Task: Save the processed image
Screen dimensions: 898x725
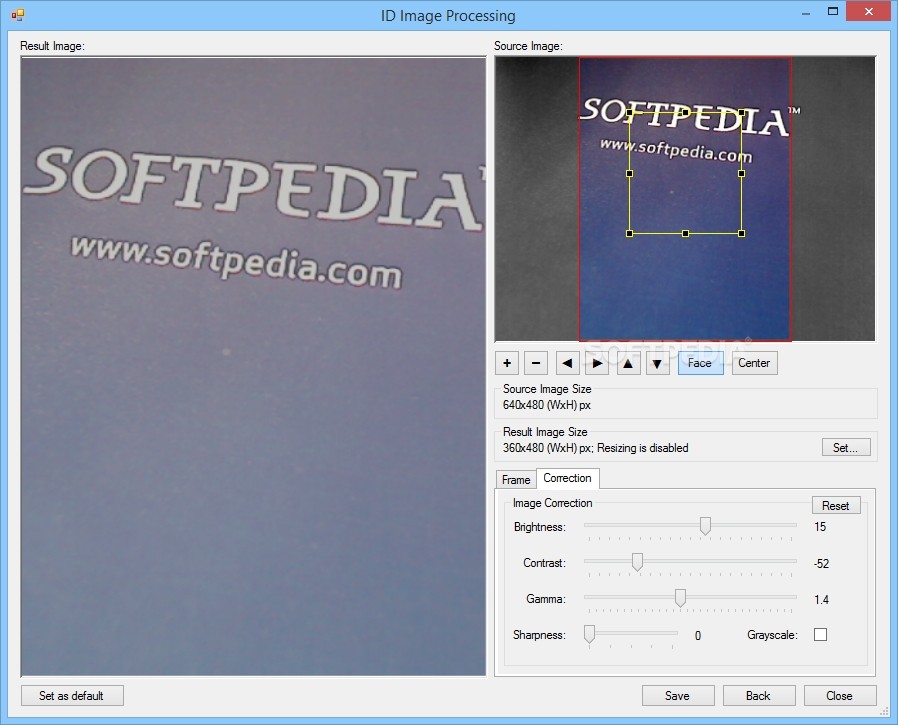Action: point(678,695)
